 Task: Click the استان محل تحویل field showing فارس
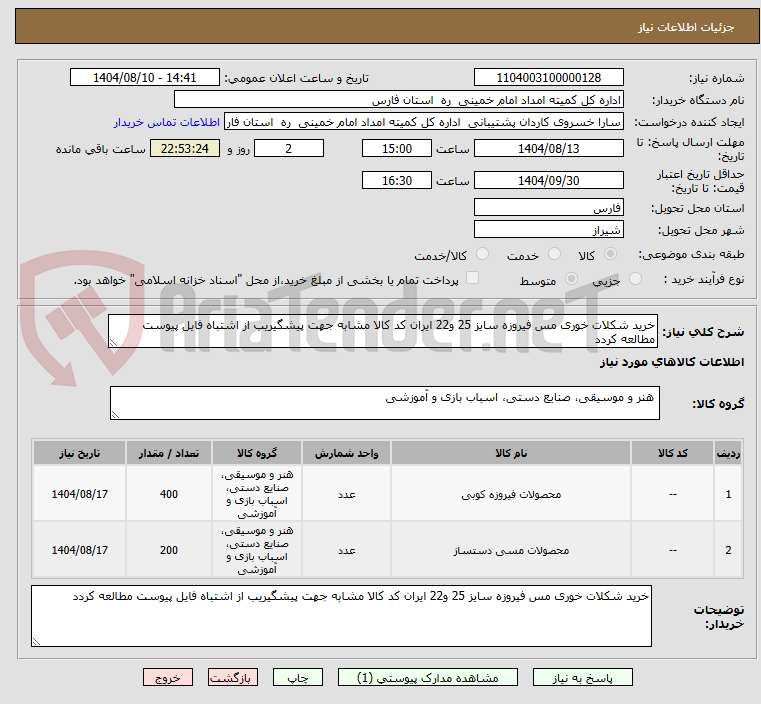point(548,208)
